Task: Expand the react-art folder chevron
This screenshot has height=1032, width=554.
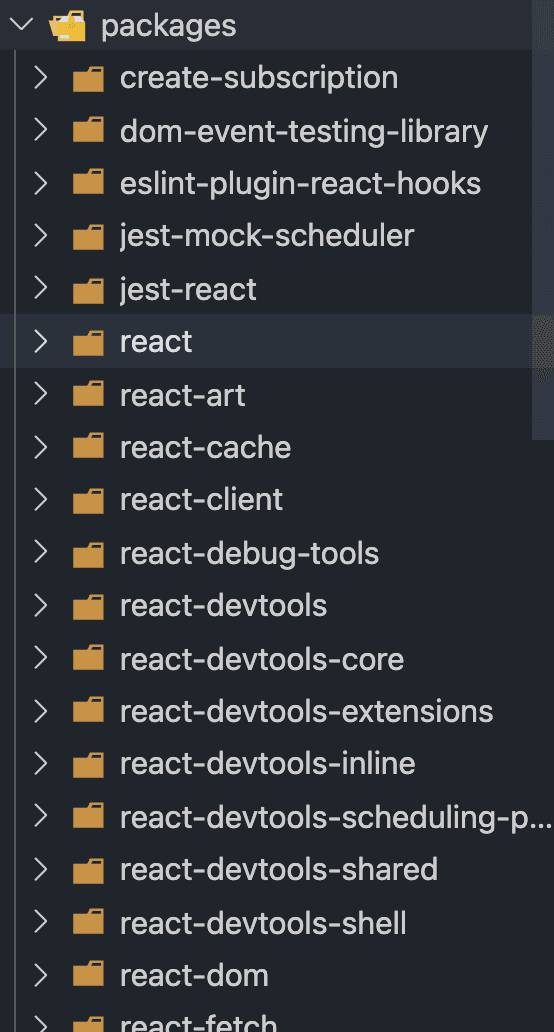Action: pyautogui.click(x=40, y=394)
